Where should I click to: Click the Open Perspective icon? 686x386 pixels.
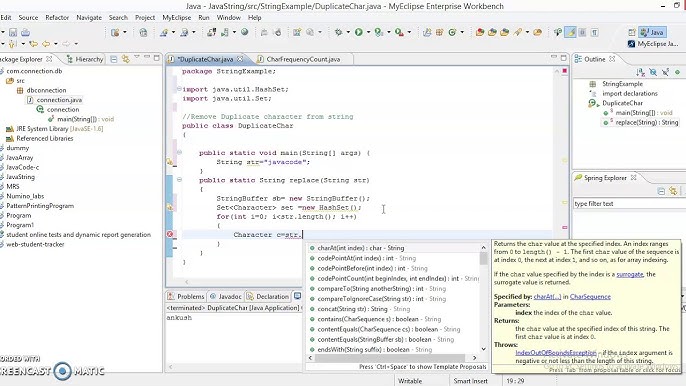pyautogui.click(x=631, y=32)
